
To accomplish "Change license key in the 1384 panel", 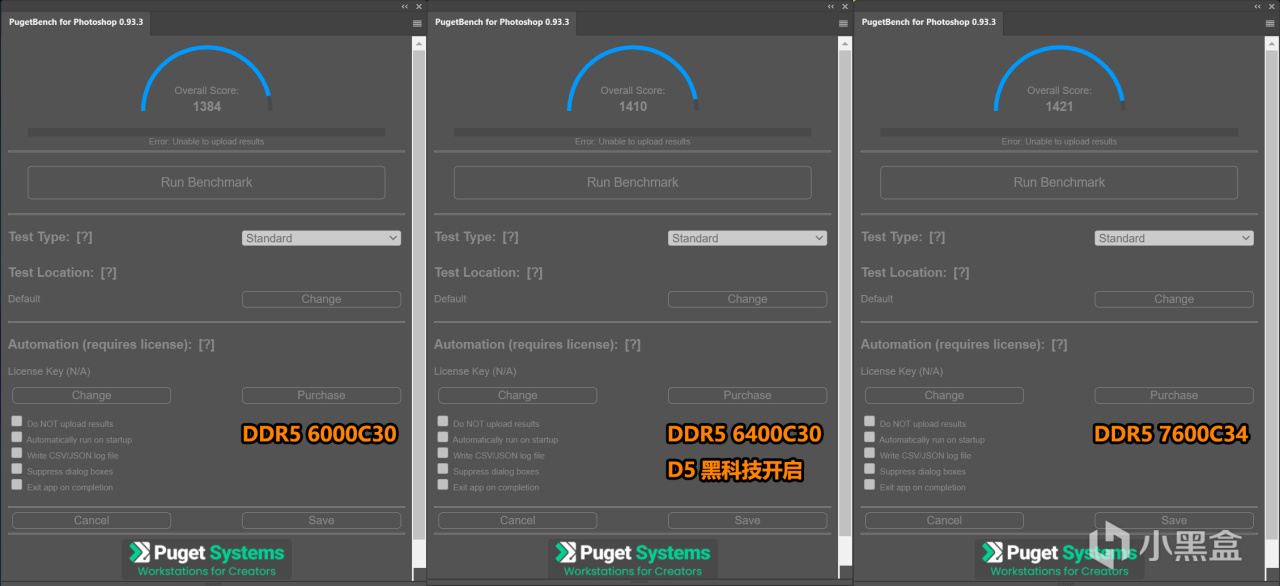I will click(91, 395).
